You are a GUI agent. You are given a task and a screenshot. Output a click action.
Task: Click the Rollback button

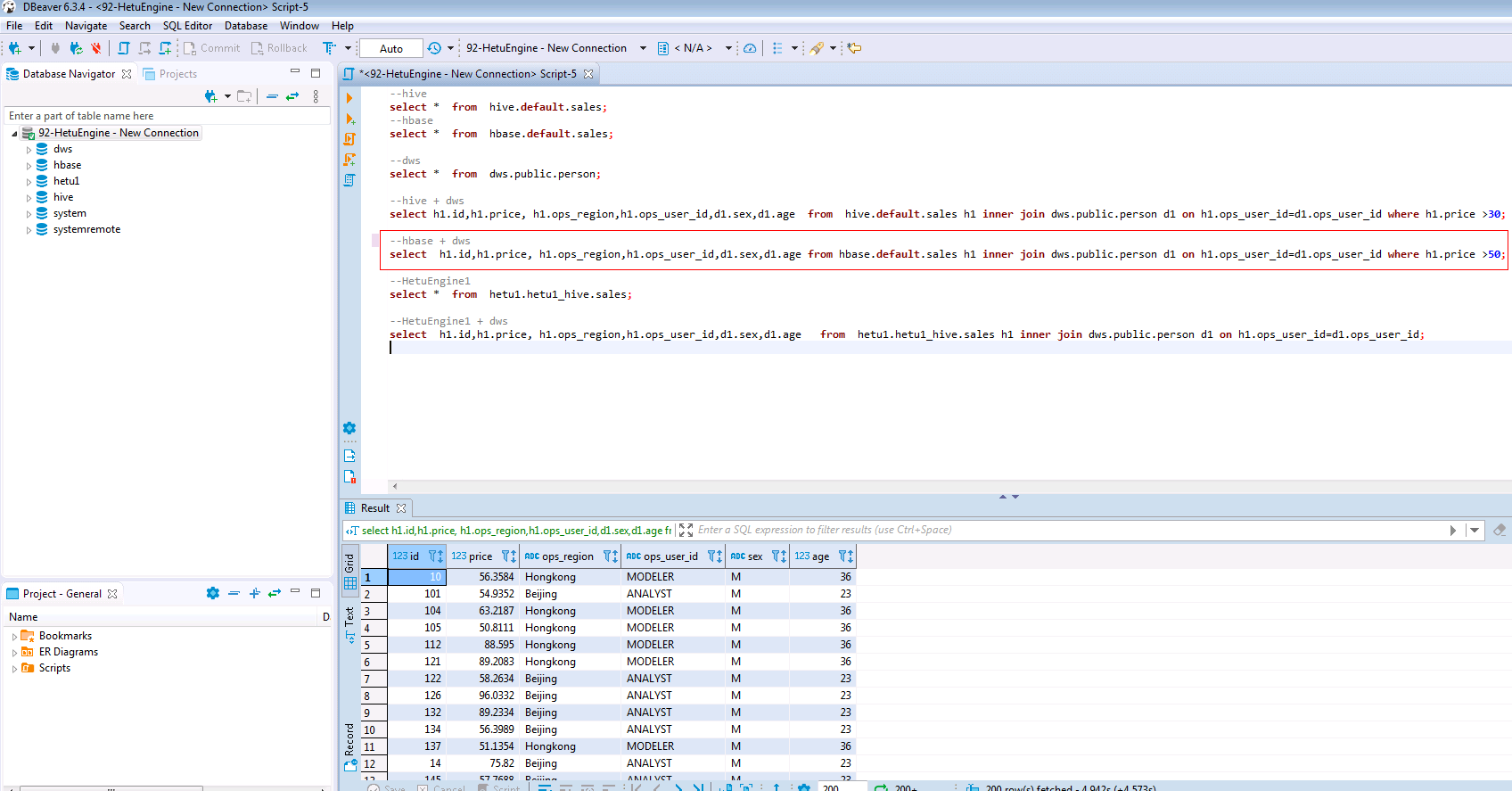coord(279,48)
